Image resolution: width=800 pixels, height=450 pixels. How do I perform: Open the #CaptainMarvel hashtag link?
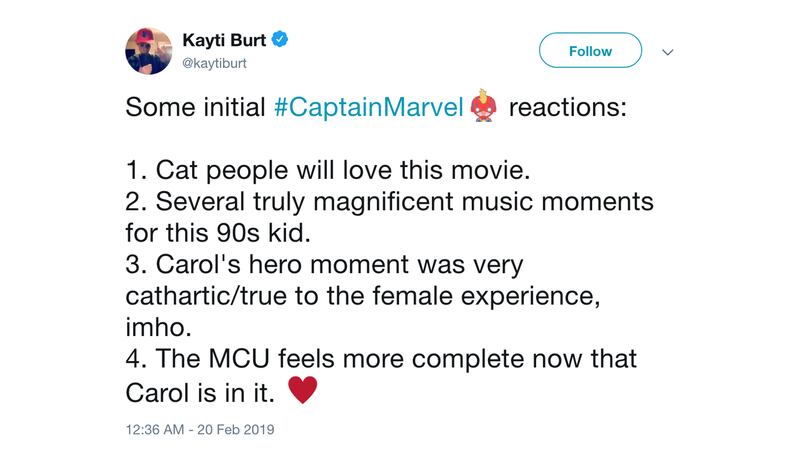(368, 107)
